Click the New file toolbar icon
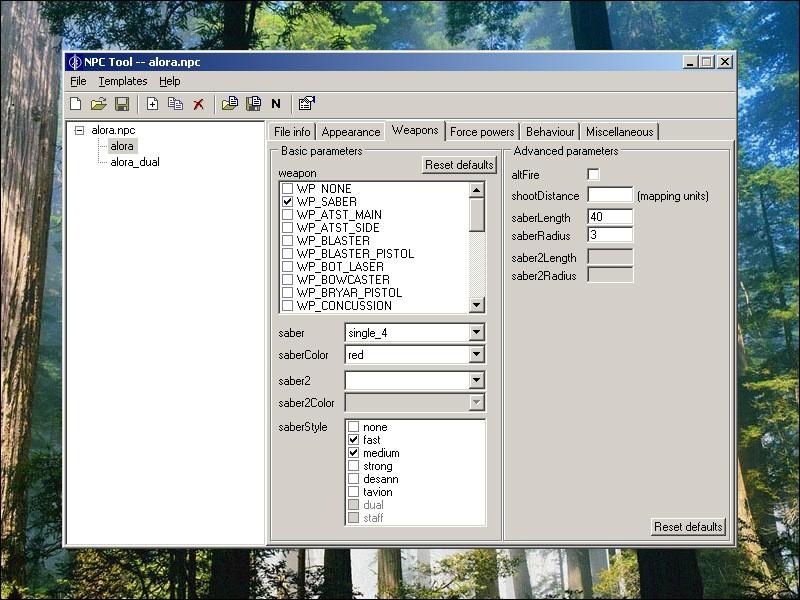Viewport: 800px width, 600px height. coord(76,104)
